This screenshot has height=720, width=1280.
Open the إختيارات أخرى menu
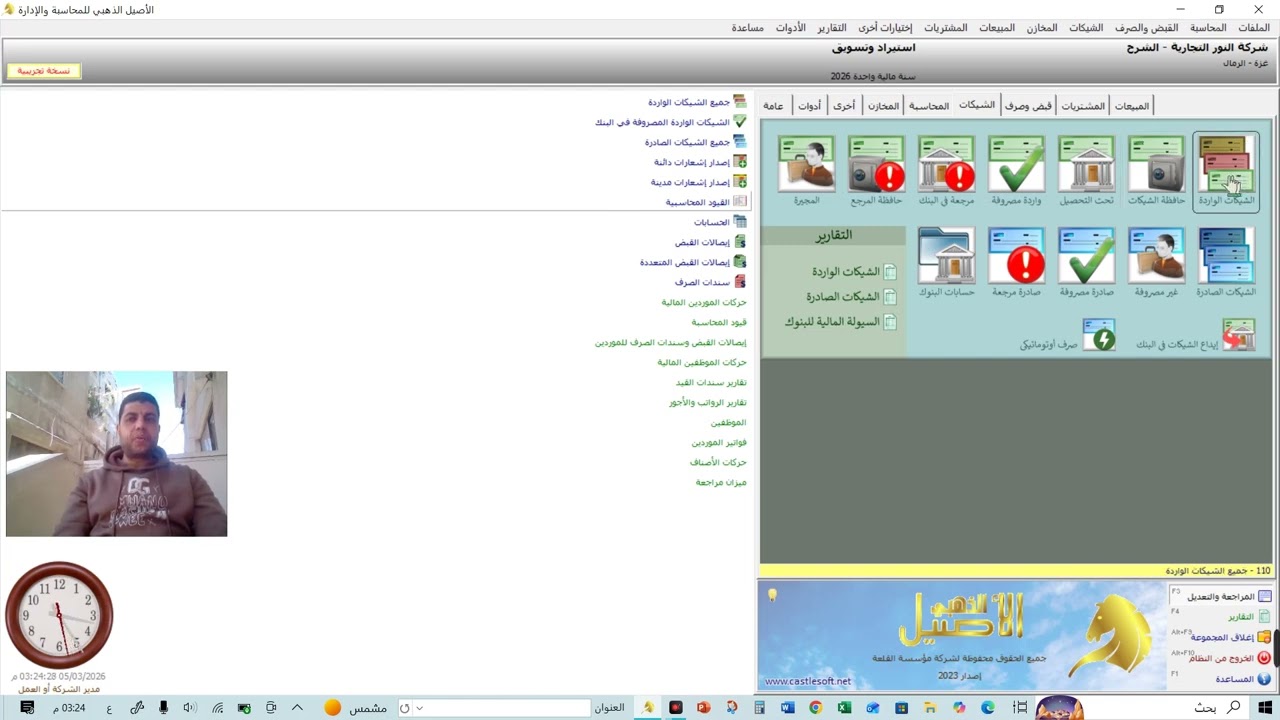(885, 28)
